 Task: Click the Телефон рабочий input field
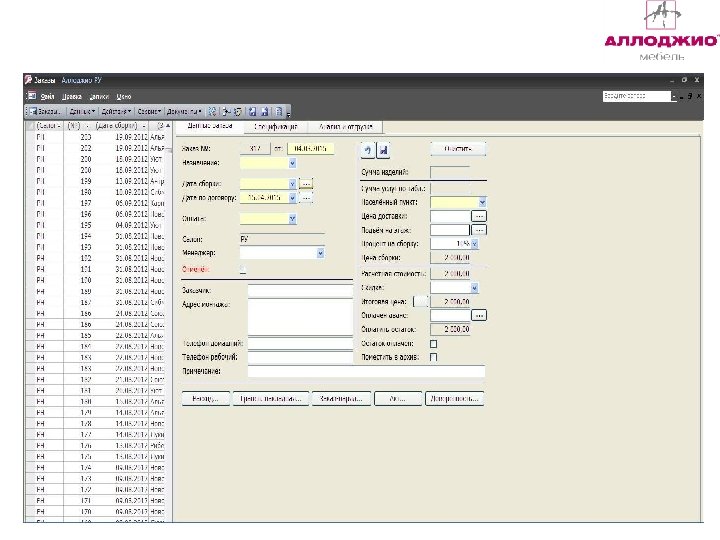tap(300, 357)
